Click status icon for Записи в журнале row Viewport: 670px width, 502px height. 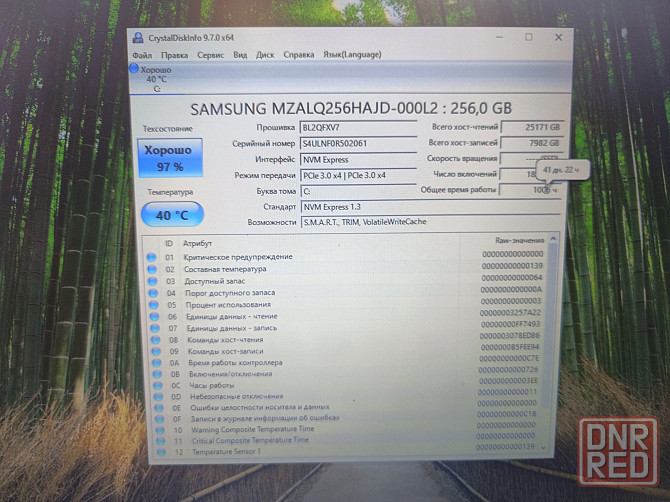coord(159,419)
